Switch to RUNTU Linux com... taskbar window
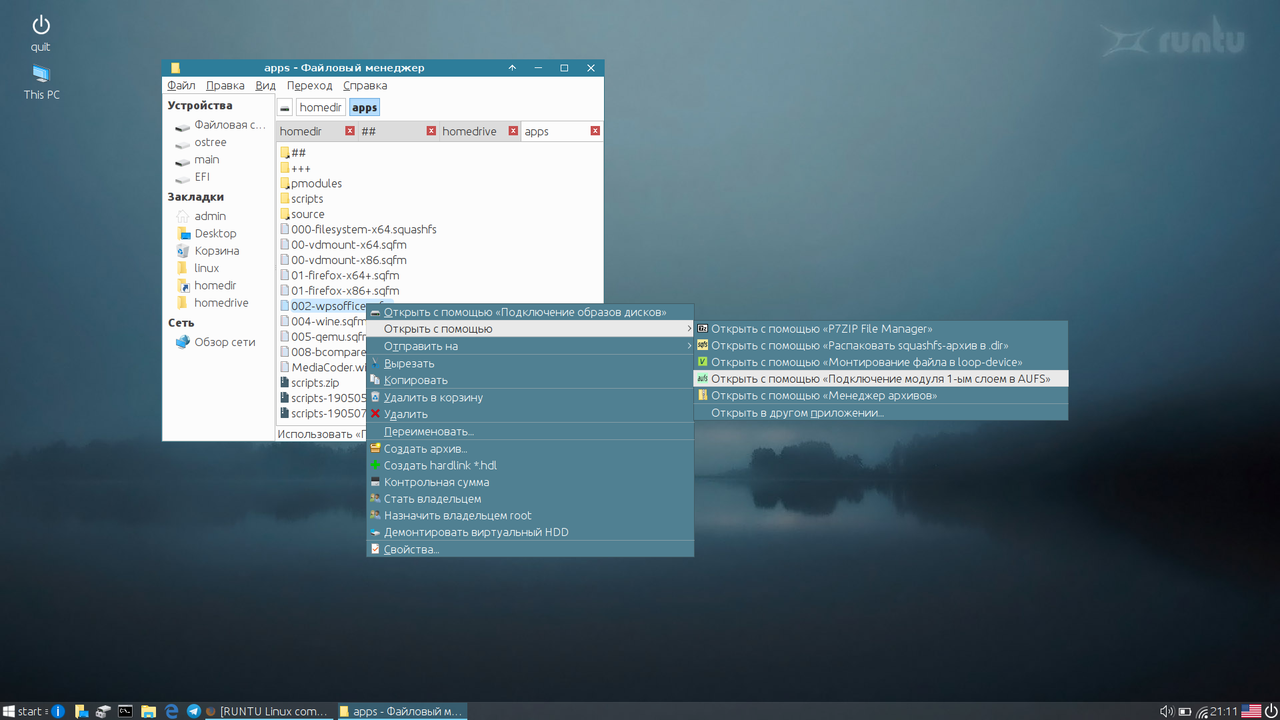 point(267,711)
